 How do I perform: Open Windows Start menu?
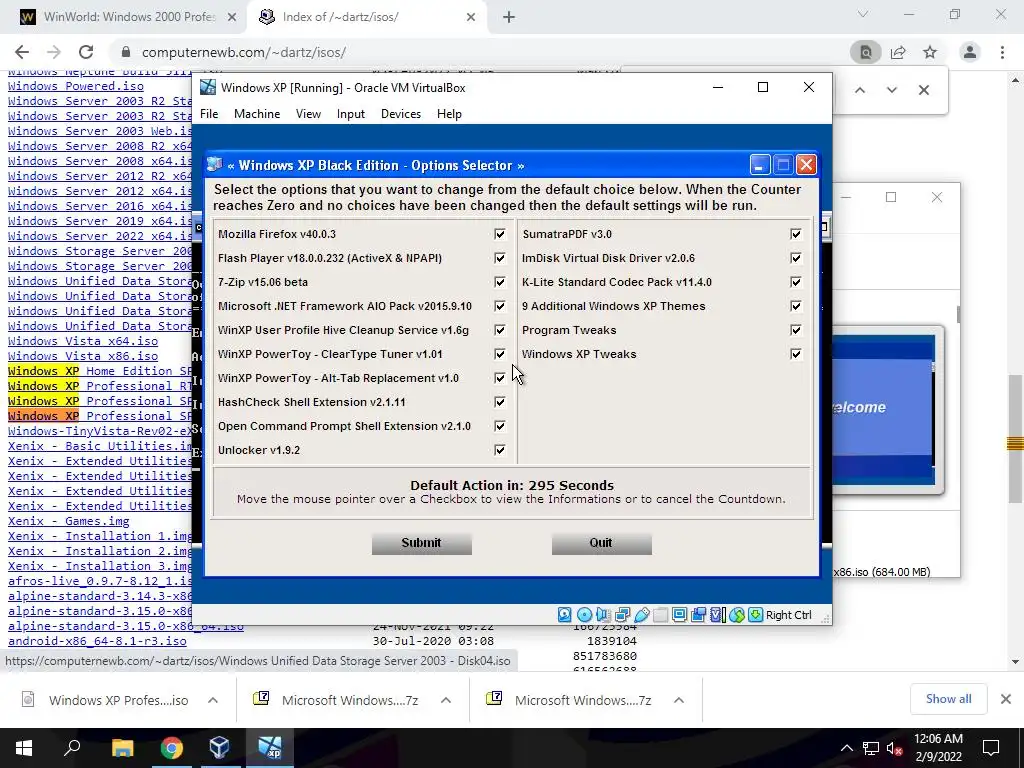pos(24,748)
